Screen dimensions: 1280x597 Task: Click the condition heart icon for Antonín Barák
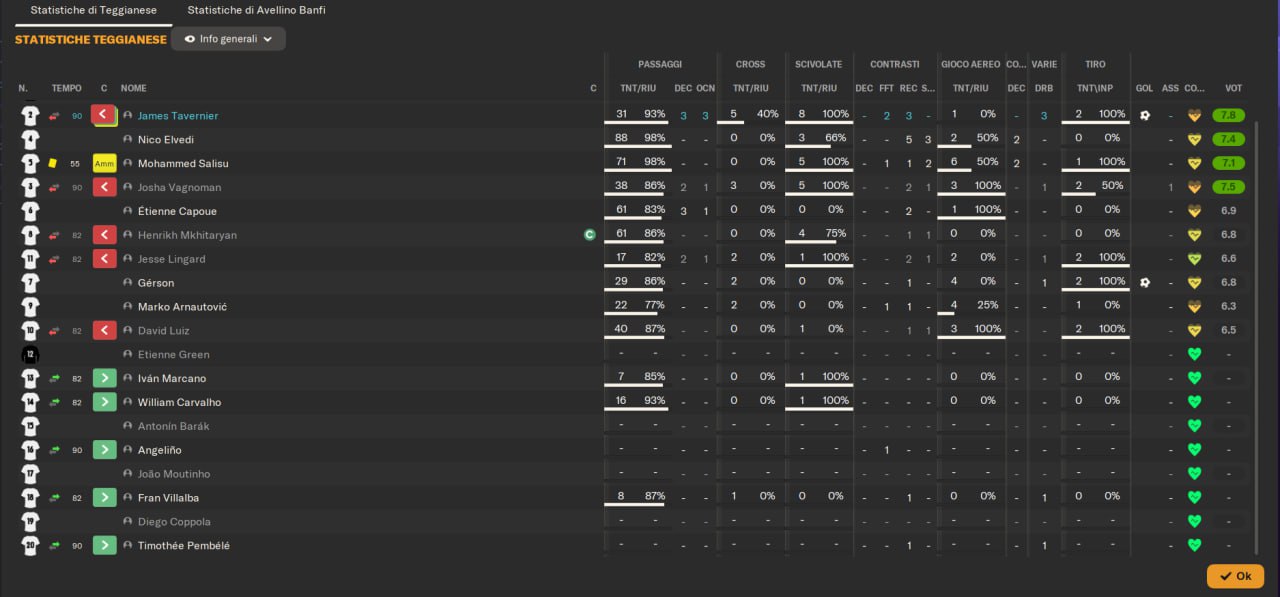(1193, 426)
